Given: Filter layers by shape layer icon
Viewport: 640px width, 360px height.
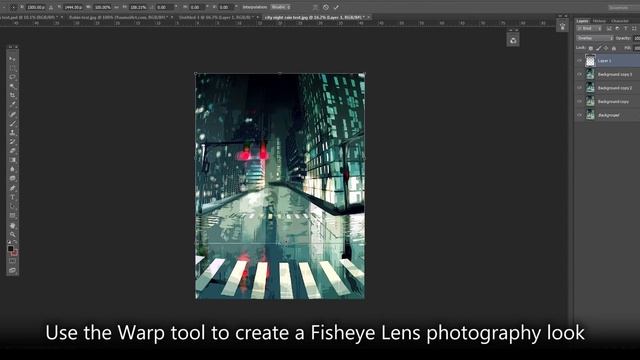Looking at the screenshot, I should (x=634, y=29).
